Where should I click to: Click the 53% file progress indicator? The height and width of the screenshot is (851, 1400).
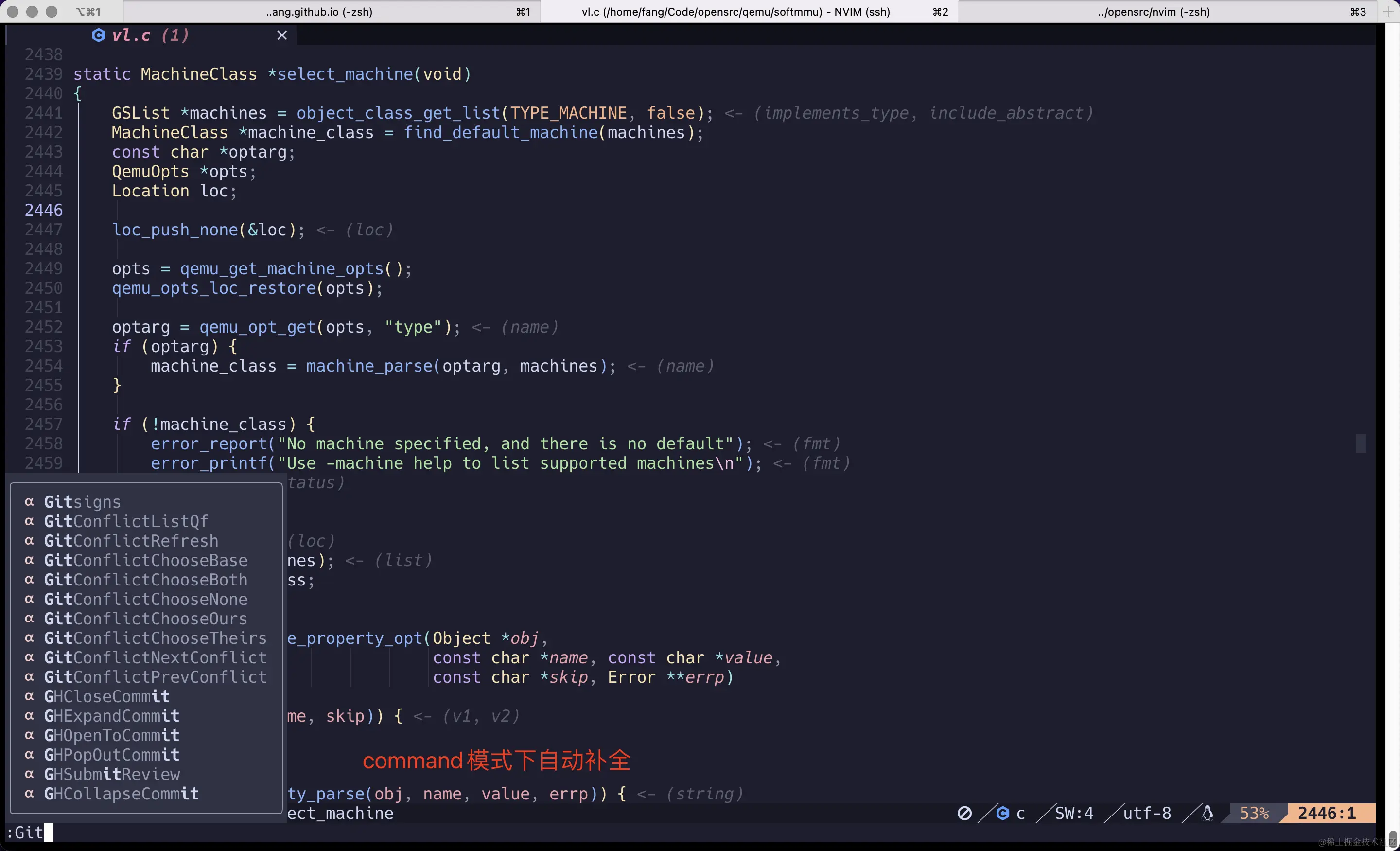click(x=1254, y=813)
